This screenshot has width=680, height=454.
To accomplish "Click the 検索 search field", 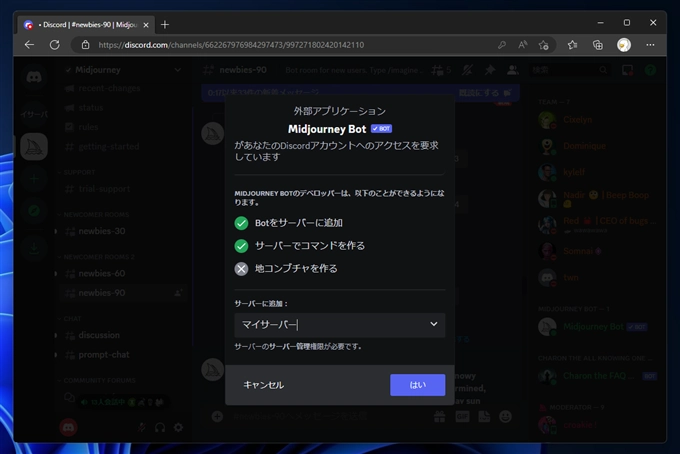I will pyautogui.click(x=569, y=70).
